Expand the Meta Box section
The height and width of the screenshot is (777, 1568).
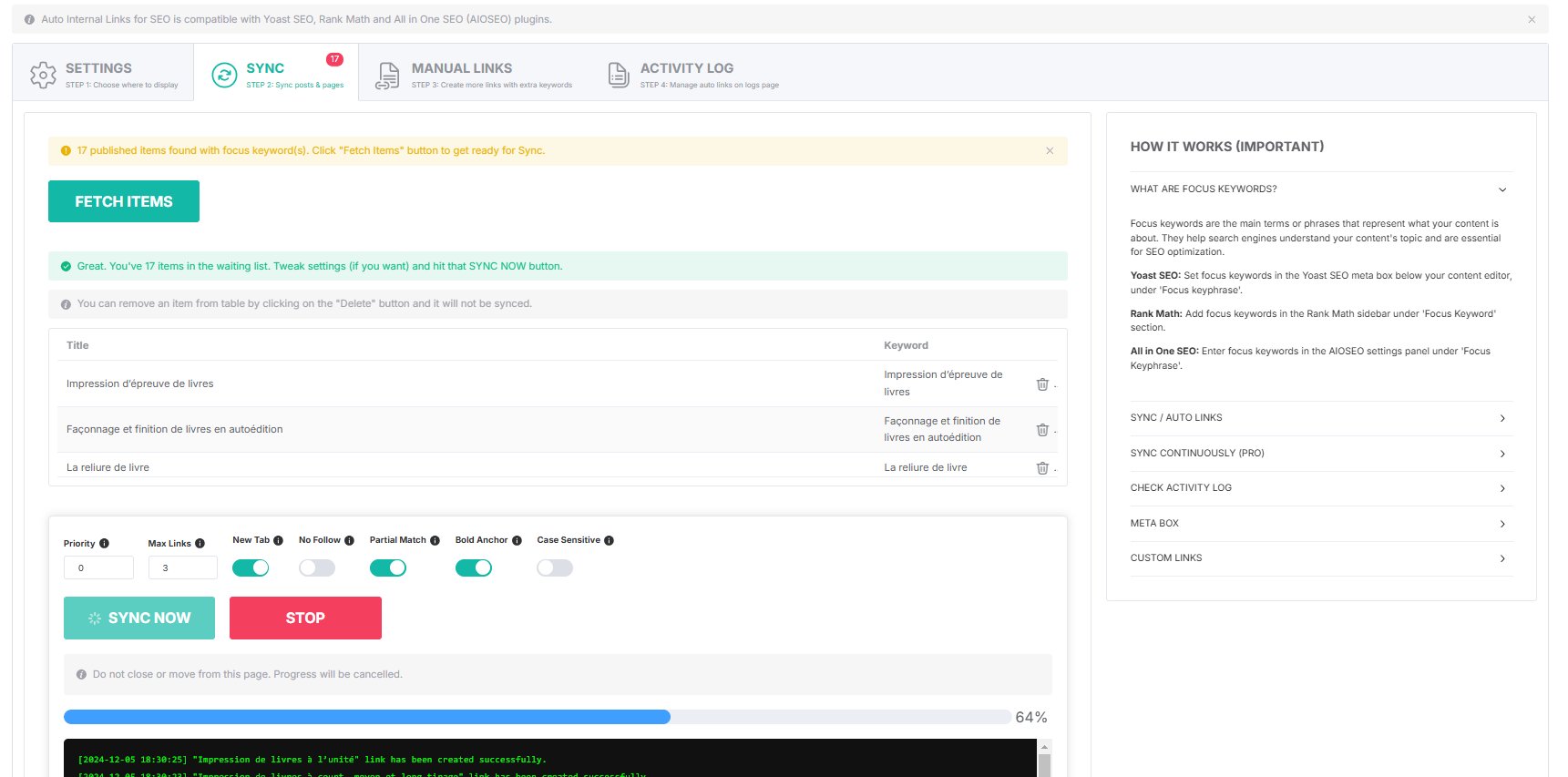pyautogui.click(x=1321, y=524)
